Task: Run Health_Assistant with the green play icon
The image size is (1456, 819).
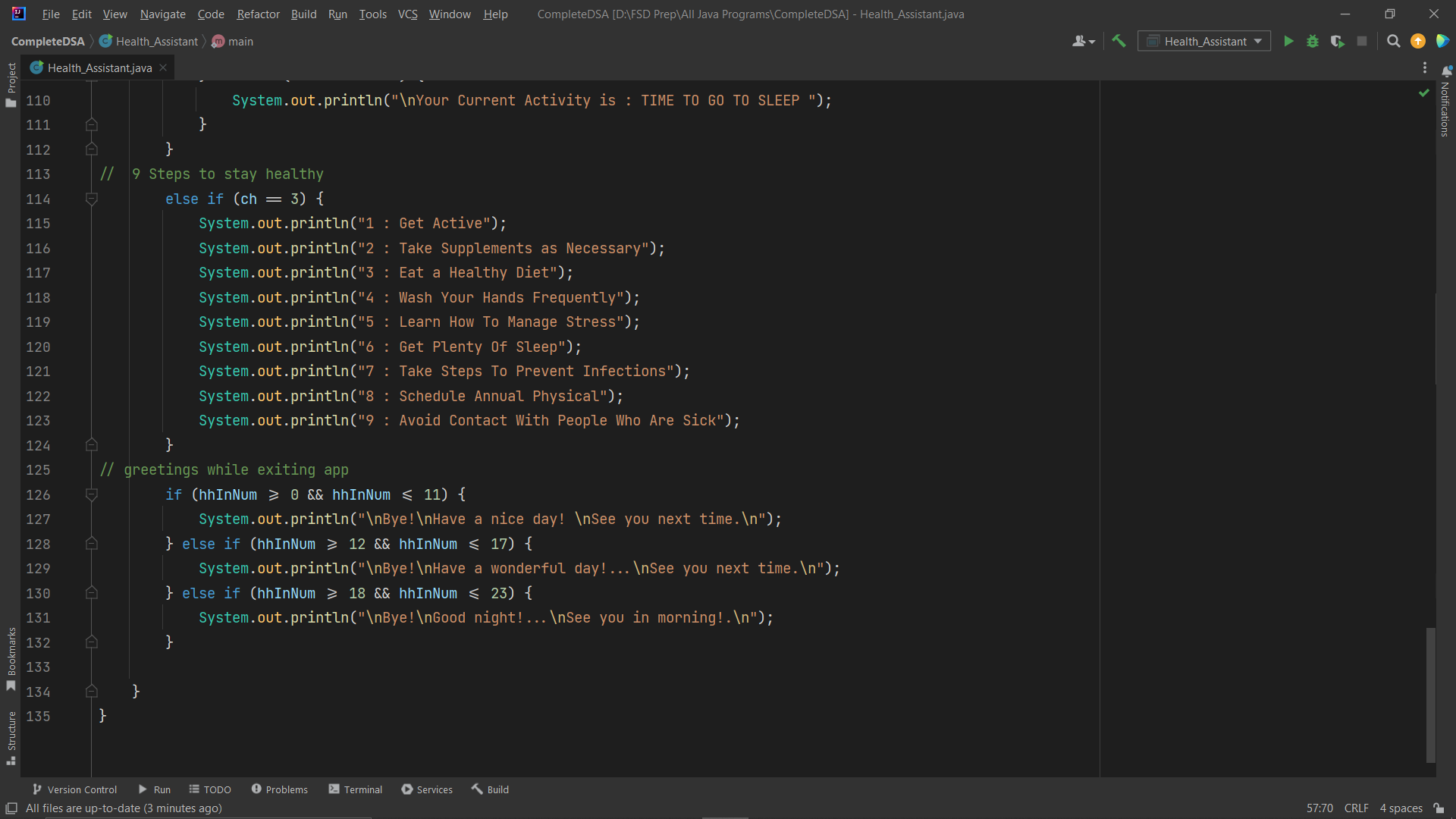Action: pyautogui.click(x=1288, y=42)
